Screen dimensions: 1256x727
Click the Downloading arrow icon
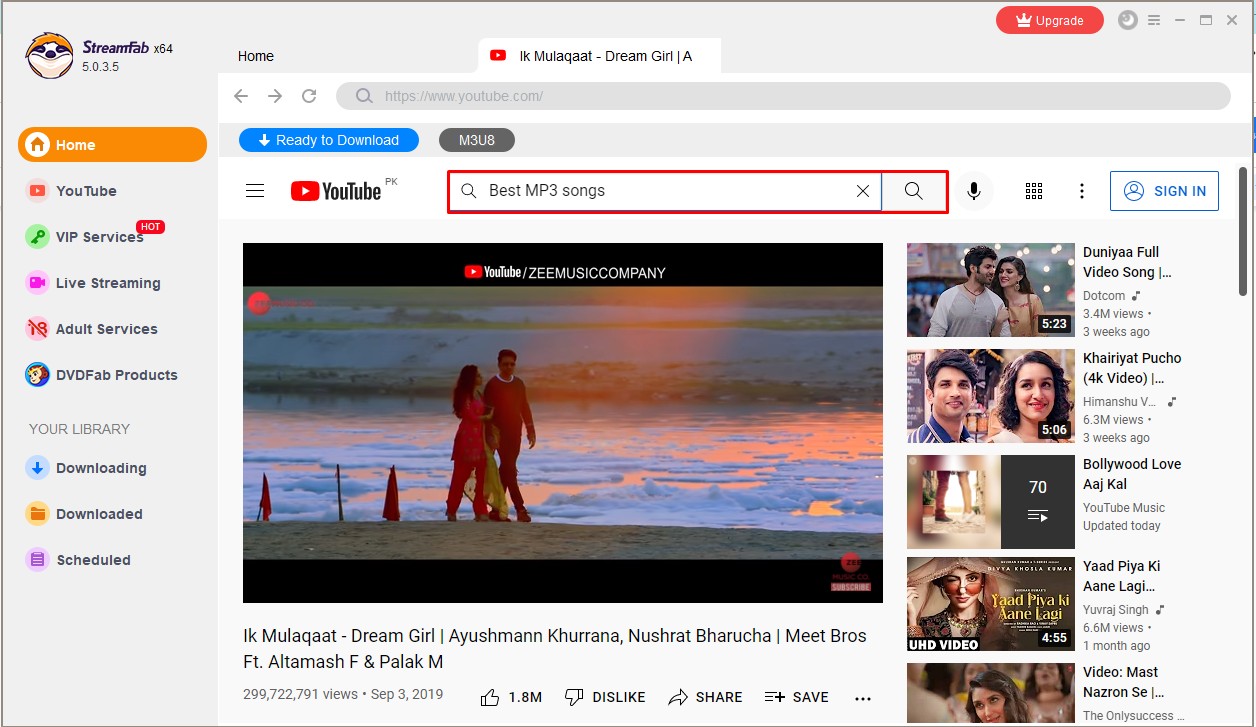tap(38, 468)
